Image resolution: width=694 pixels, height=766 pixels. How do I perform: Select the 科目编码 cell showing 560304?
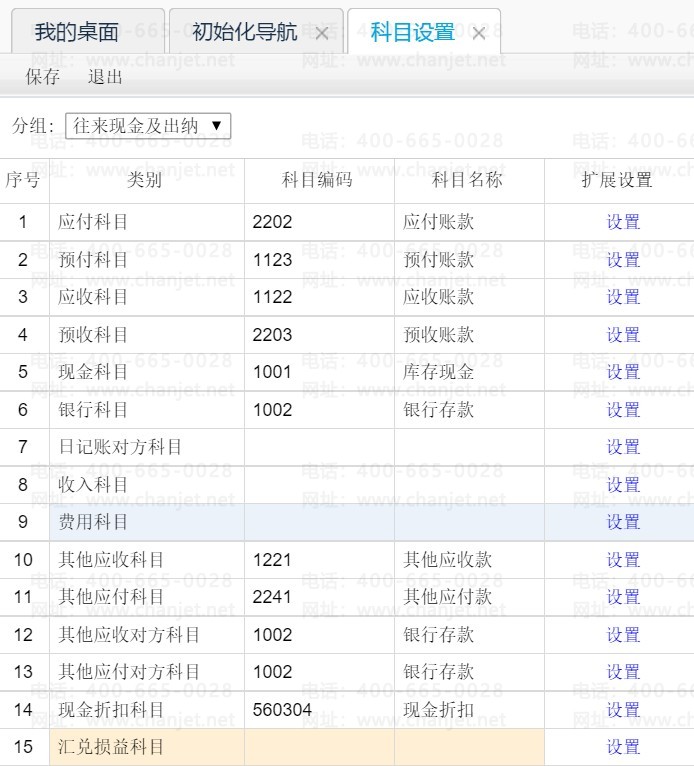[x=318, y=710]
